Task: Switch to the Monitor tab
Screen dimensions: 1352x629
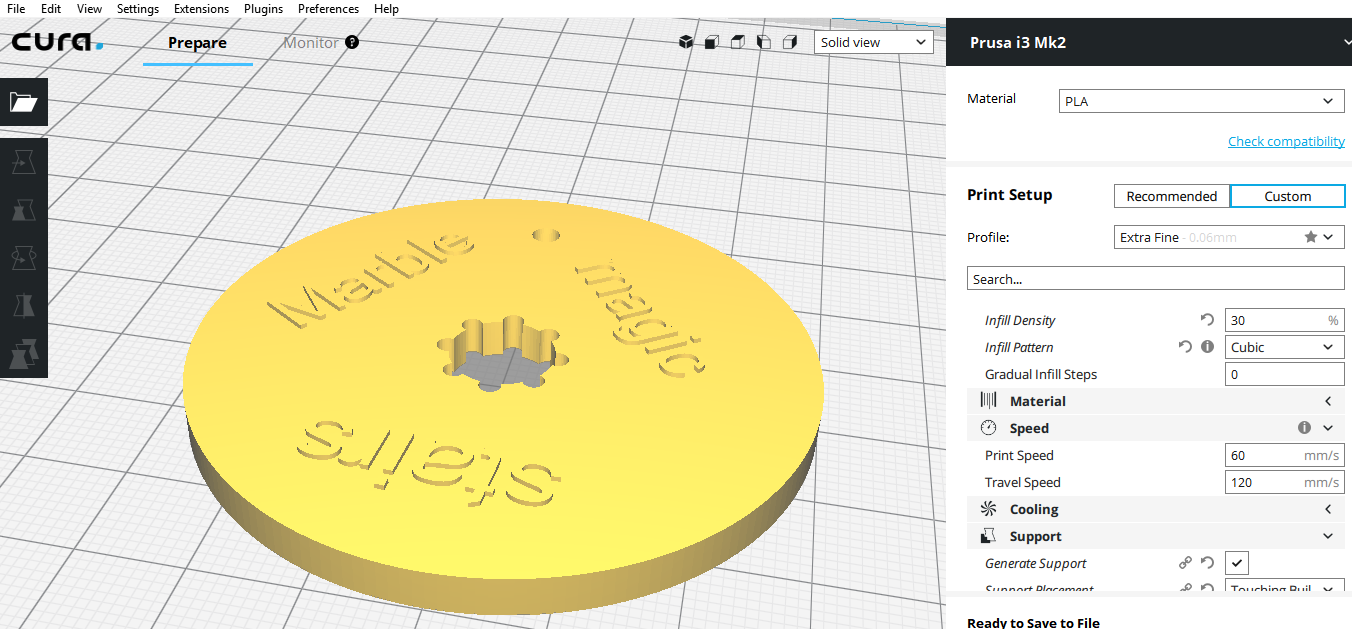Action: [311, 43]
